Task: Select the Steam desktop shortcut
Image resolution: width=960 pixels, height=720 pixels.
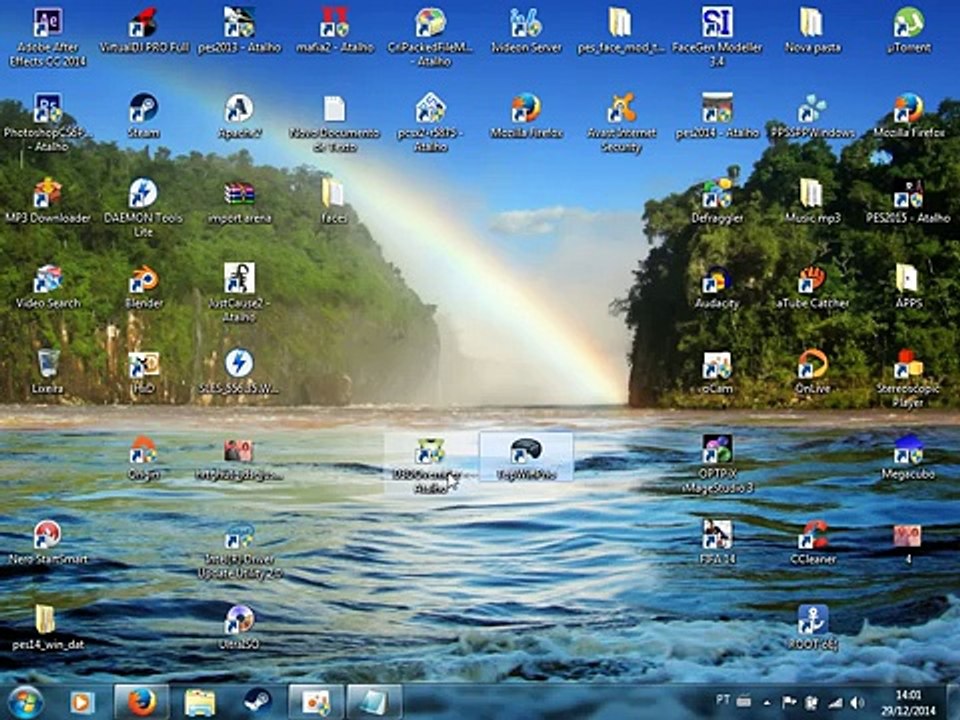Action: click(x=143, y=115)
